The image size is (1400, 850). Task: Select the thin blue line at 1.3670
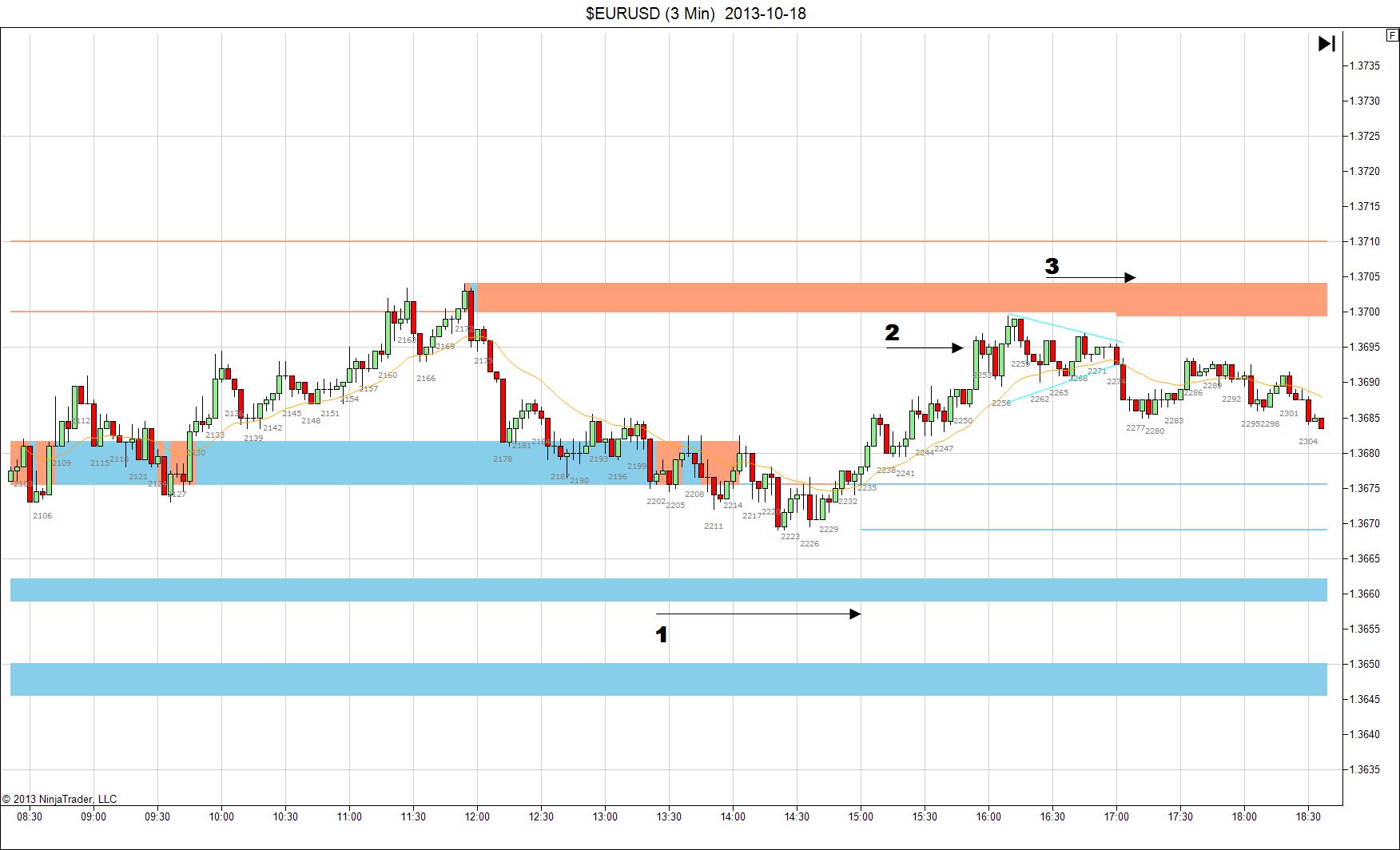[x=1094, y=530]
